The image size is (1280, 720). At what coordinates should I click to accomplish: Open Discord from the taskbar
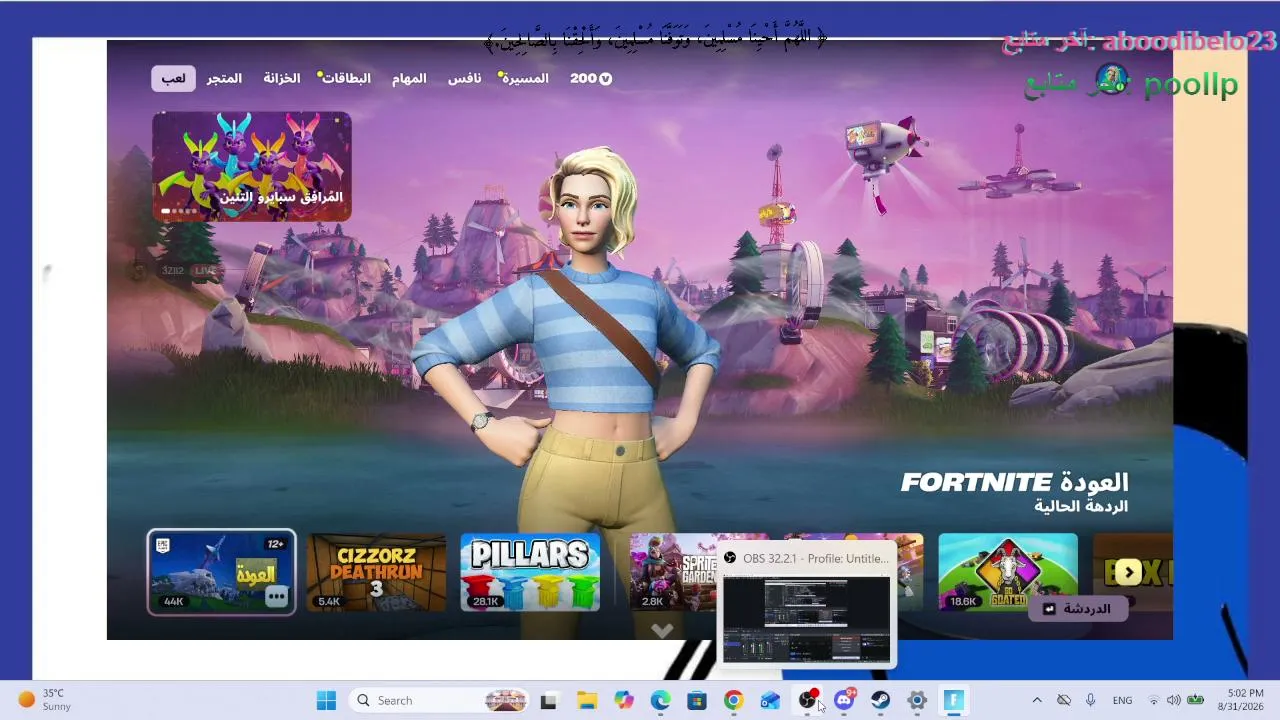844,700
